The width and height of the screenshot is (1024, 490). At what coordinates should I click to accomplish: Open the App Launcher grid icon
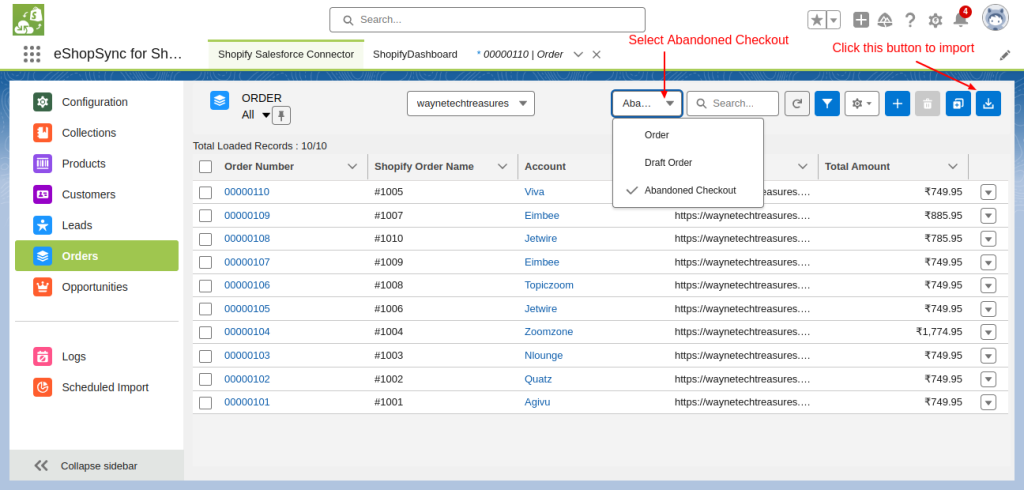(x=31, y=54)
